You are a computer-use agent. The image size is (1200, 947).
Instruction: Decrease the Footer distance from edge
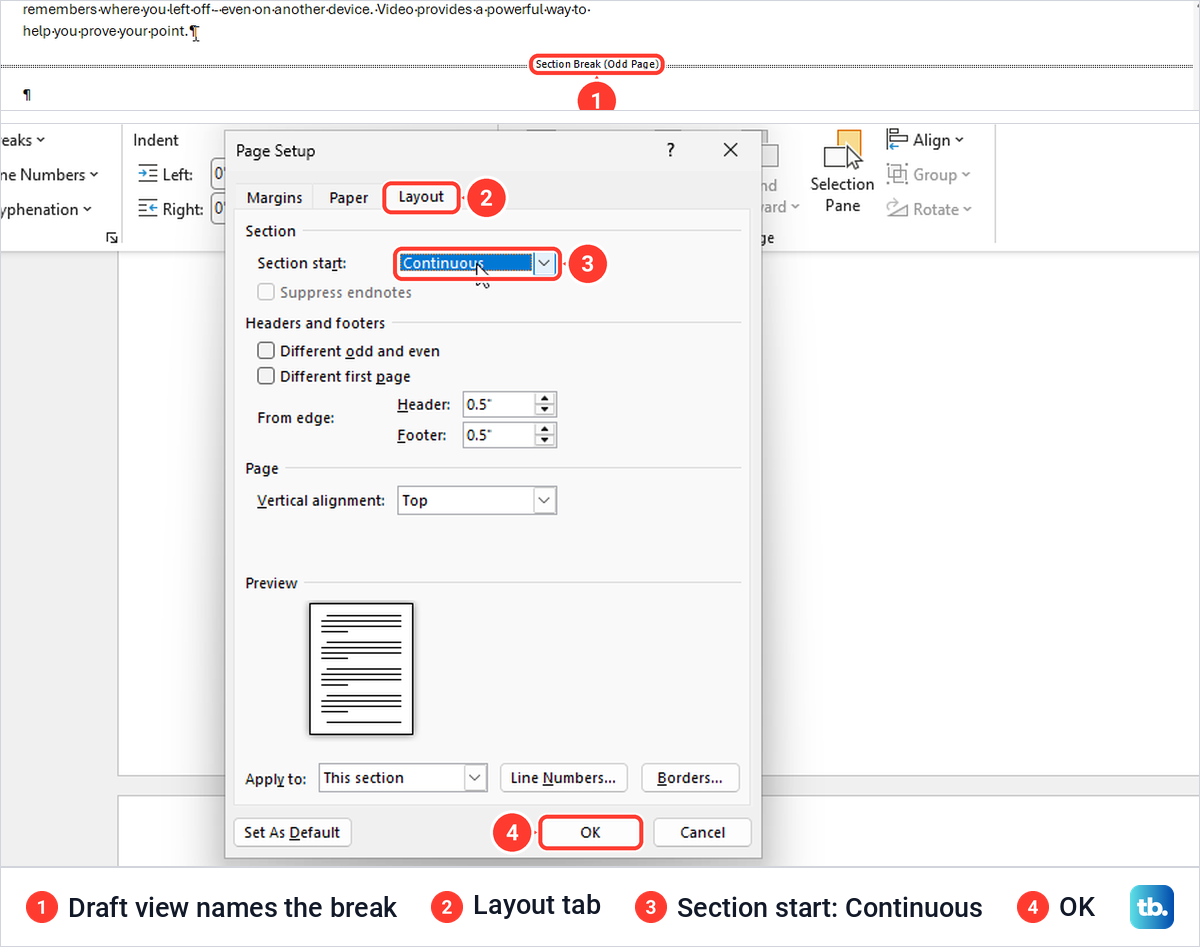click(545, 440)
